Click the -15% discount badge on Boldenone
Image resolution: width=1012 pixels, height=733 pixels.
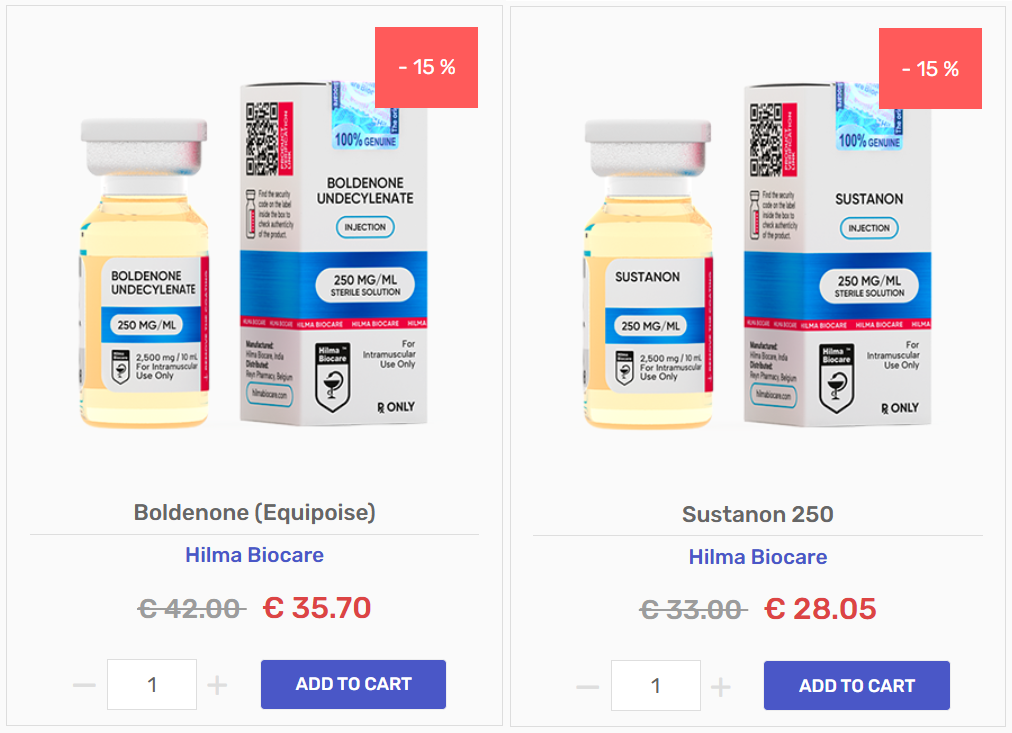click(426, 67)
